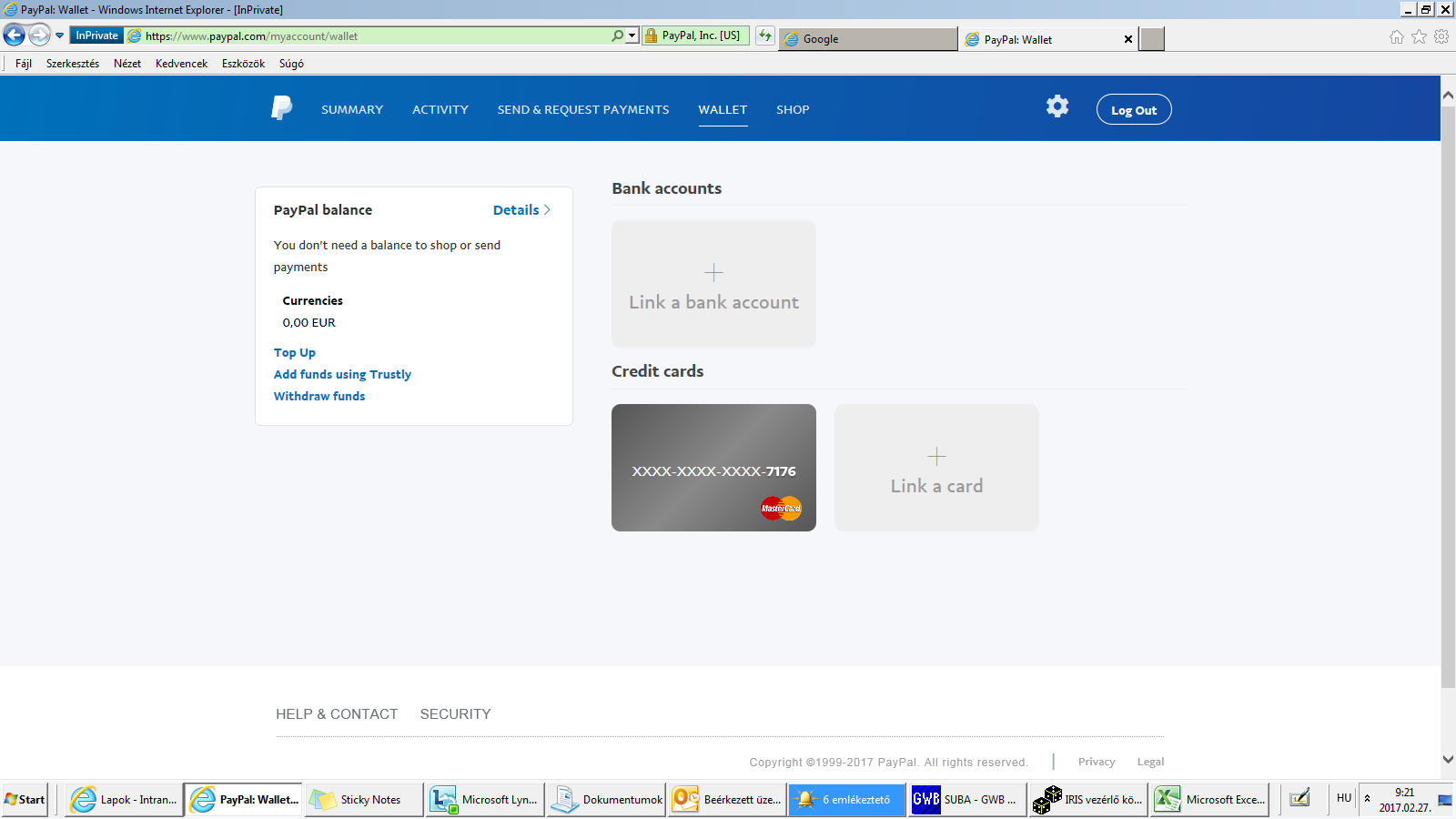This screenshot has width=1456, height=819.
Task: Open the Outlook inbox taskbar button
Action: tap(726, 800)
